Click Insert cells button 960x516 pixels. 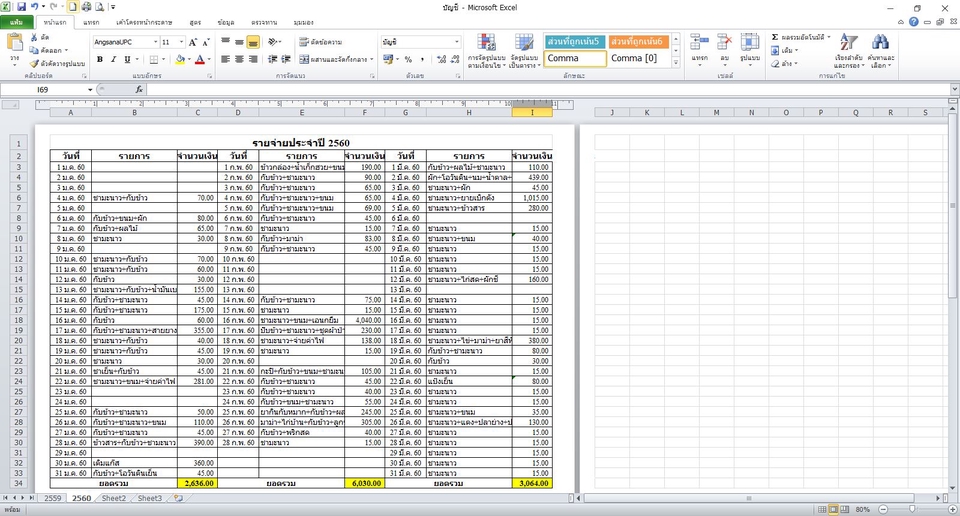tap(699, 48)
